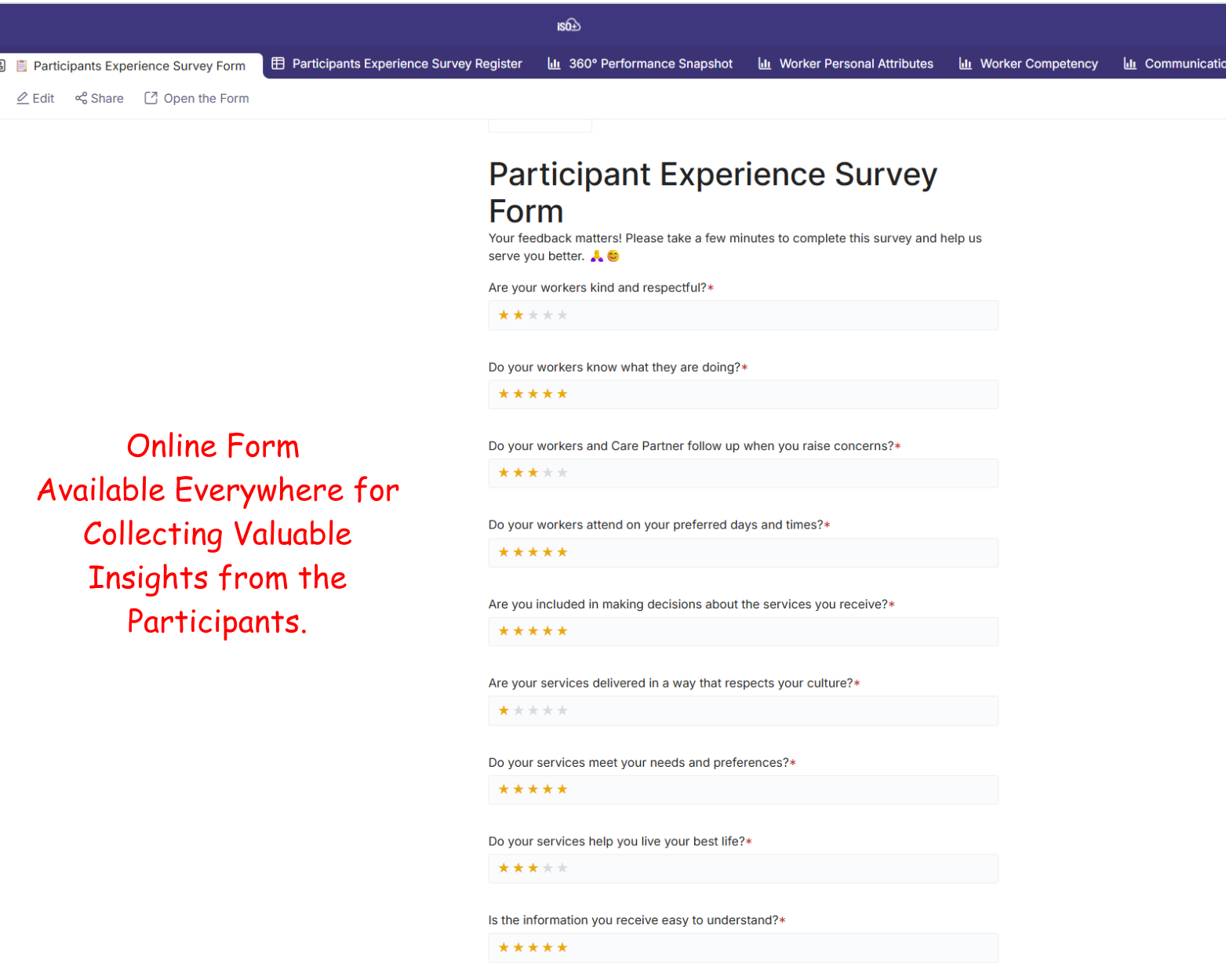Click the pencil Edit icon
The width and height of the screenshot is (1226, 980).
pyautogui.click(x=23, y=98)
